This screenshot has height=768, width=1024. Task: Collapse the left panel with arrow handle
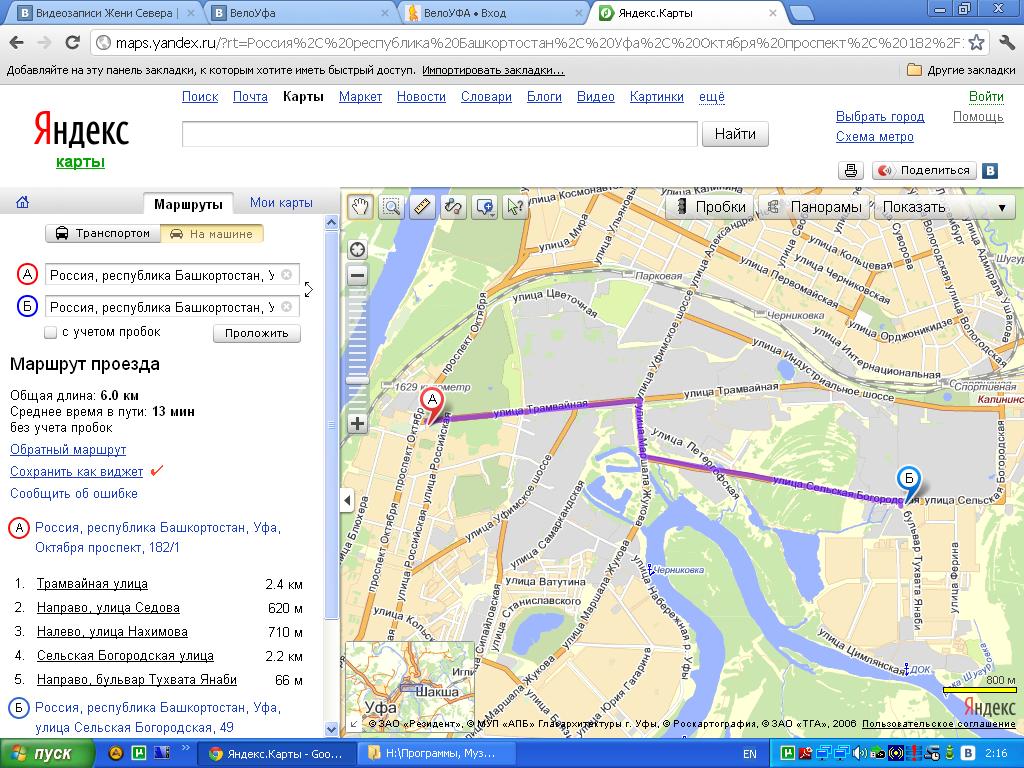(x=347, y=501)
